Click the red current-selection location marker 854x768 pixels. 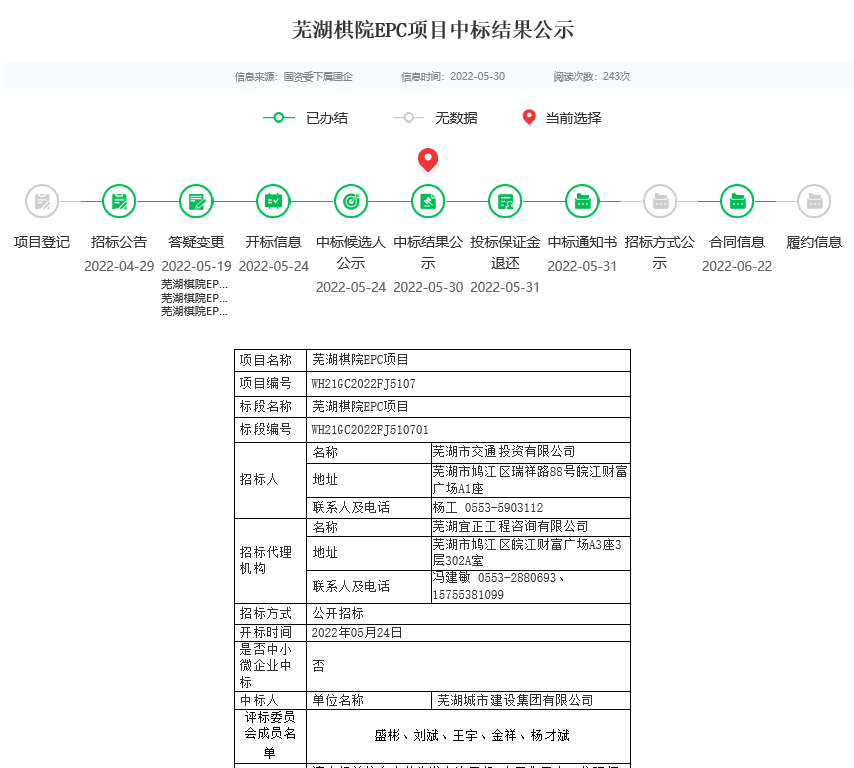coord(428,159)
